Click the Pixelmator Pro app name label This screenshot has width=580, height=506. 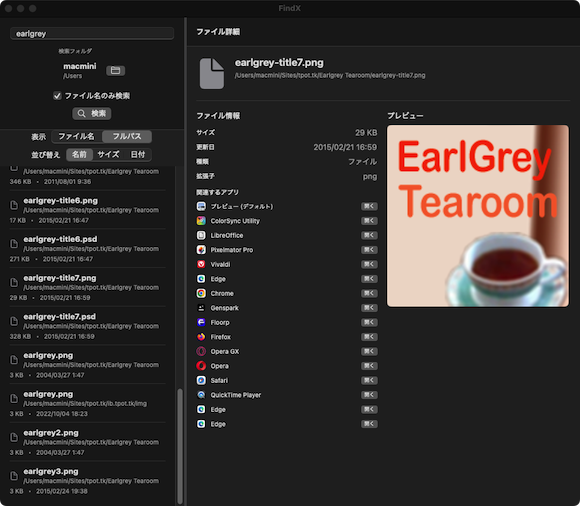232,250
